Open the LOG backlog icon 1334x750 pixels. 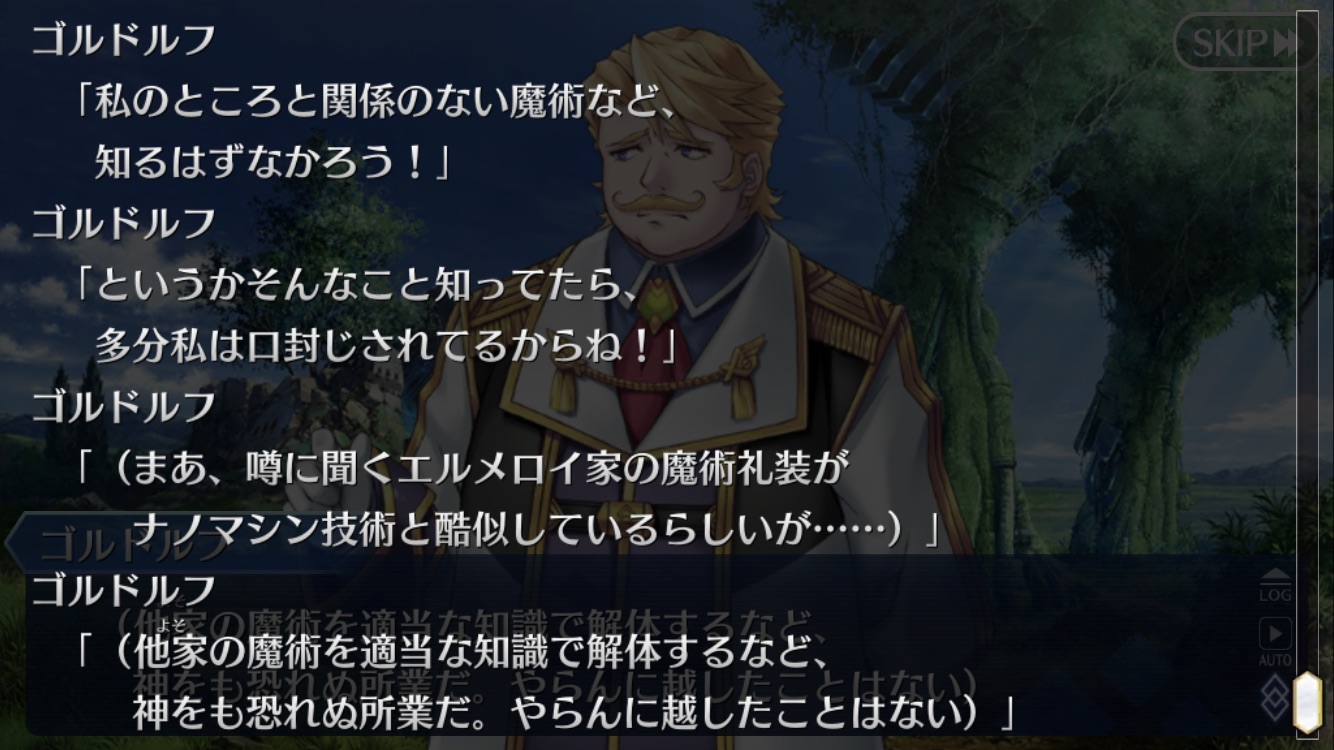(1275, 586)
